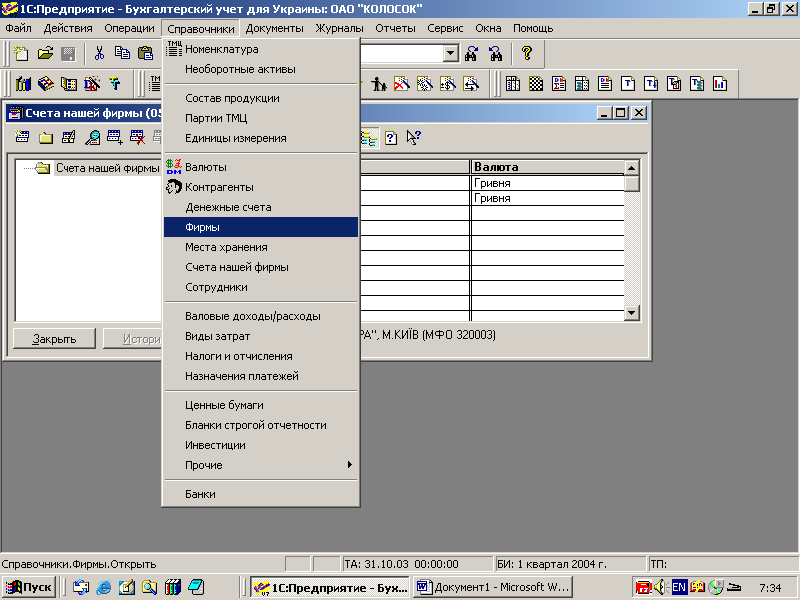800x600 pixels.
Task: Click the document question mark description icon
Action: (x=391, y=138)
